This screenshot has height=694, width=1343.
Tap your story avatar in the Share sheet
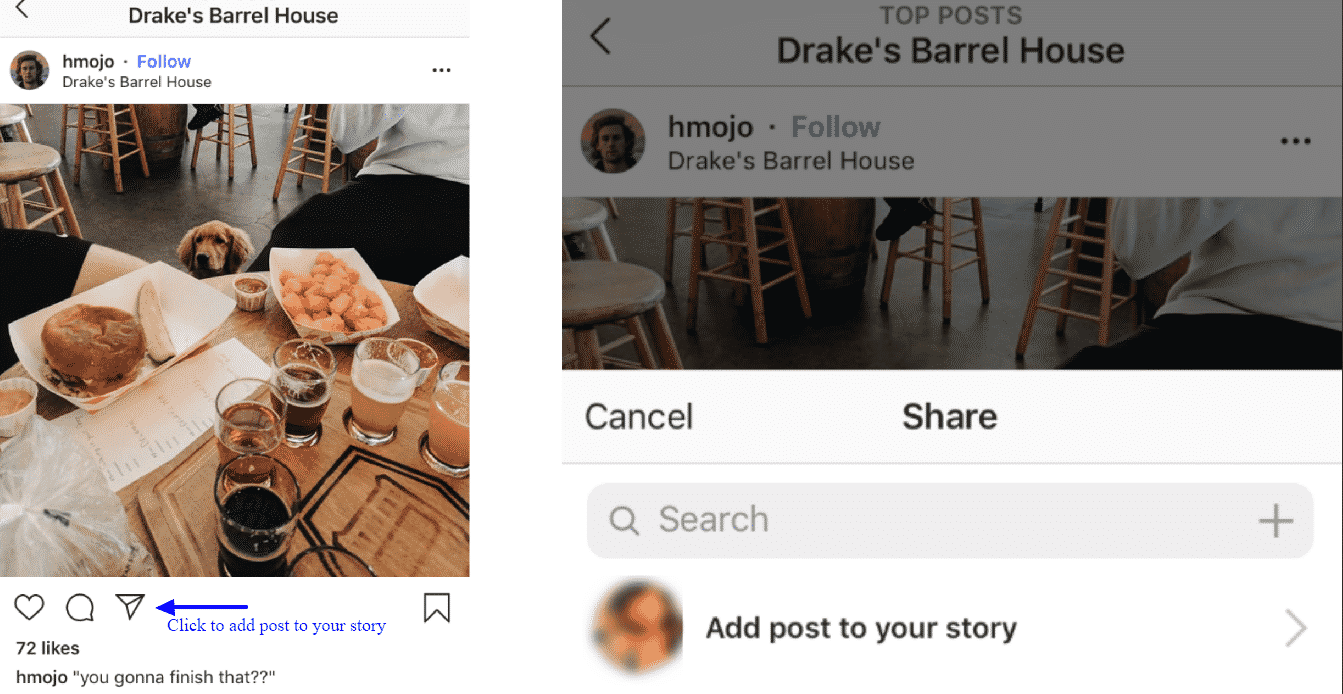coord(637,627)
